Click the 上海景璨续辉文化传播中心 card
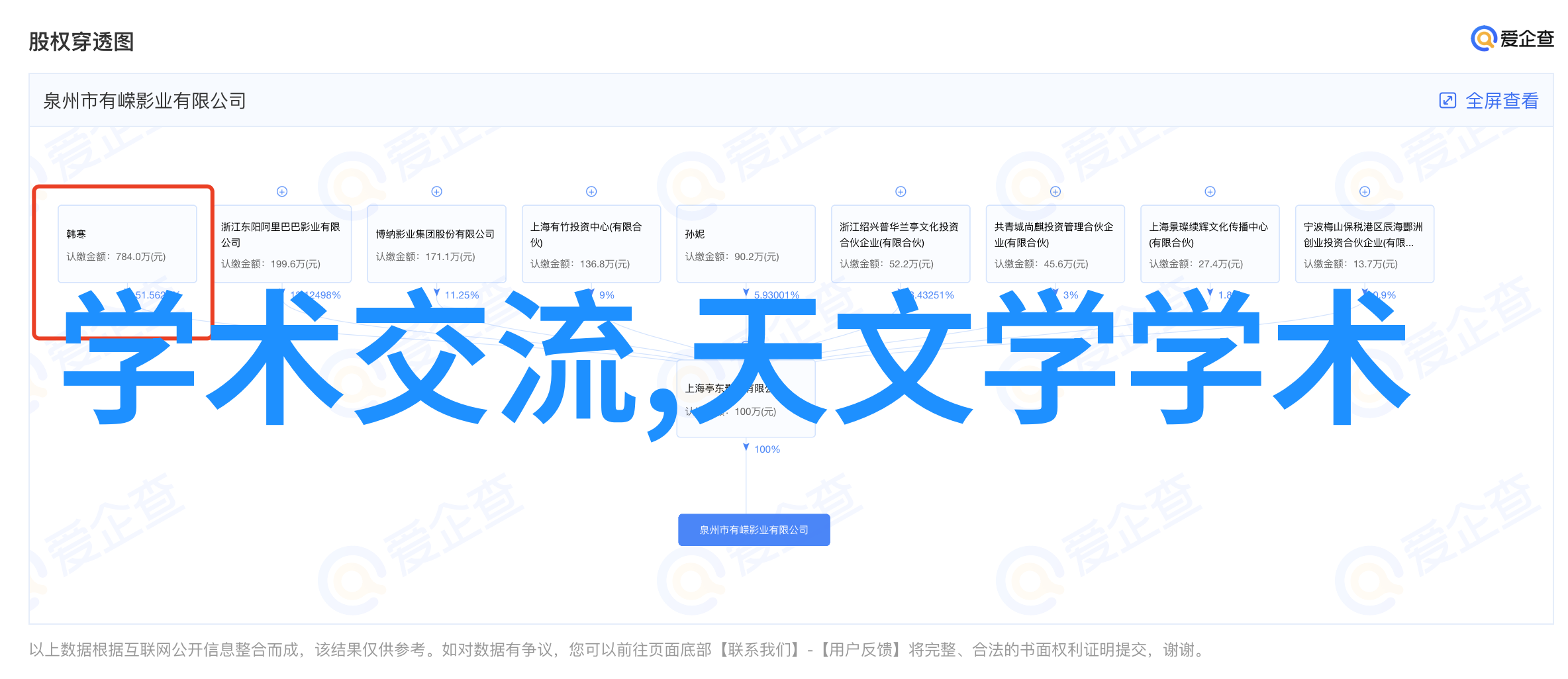 (1210, 244)
